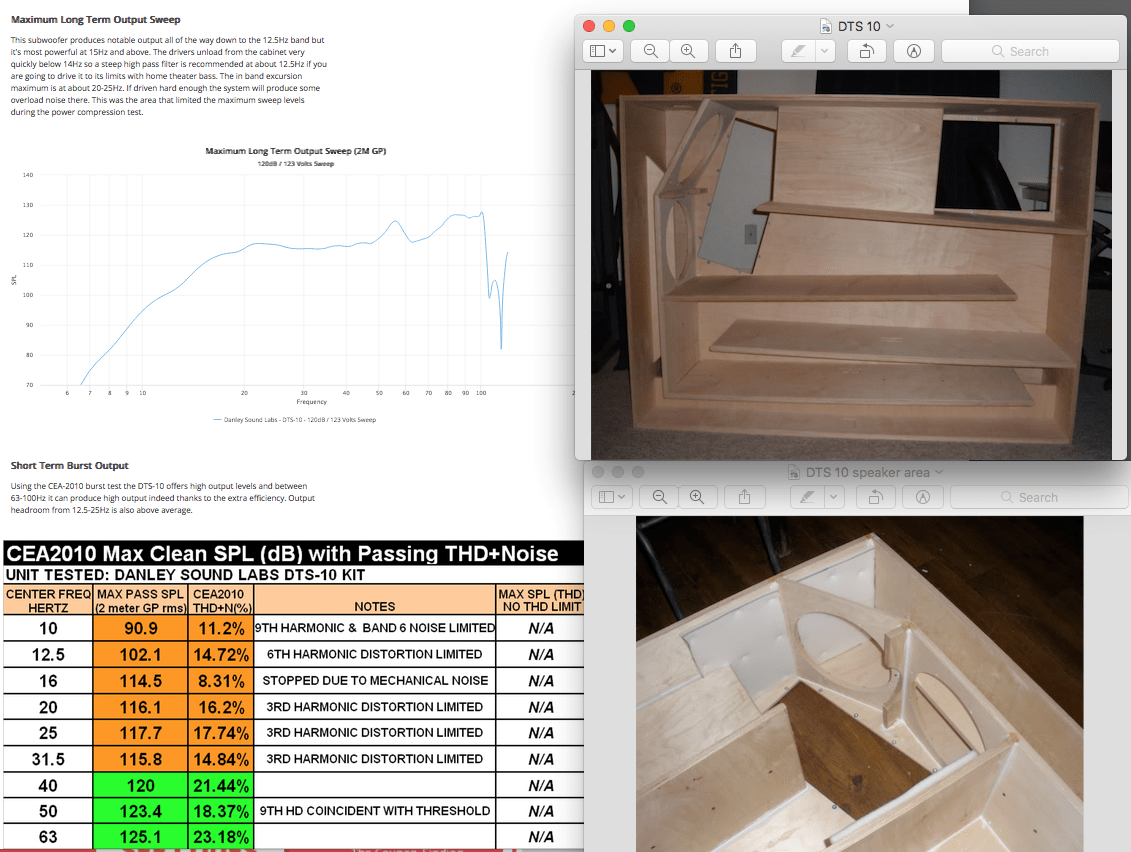Click the cabinet photo in DTS 10 window
The image size is (1131, 852).
851,265
